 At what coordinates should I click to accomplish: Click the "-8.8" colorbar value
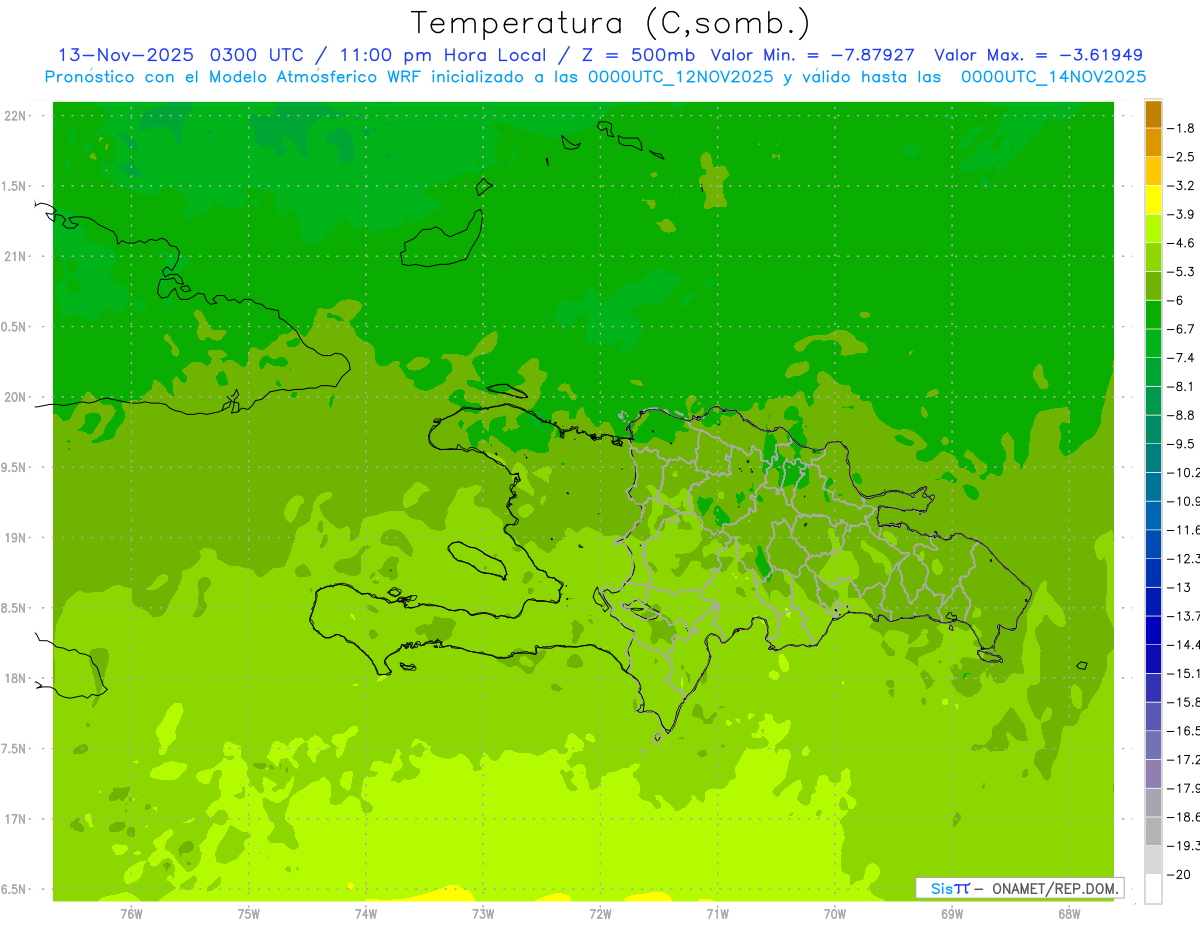1181,415
